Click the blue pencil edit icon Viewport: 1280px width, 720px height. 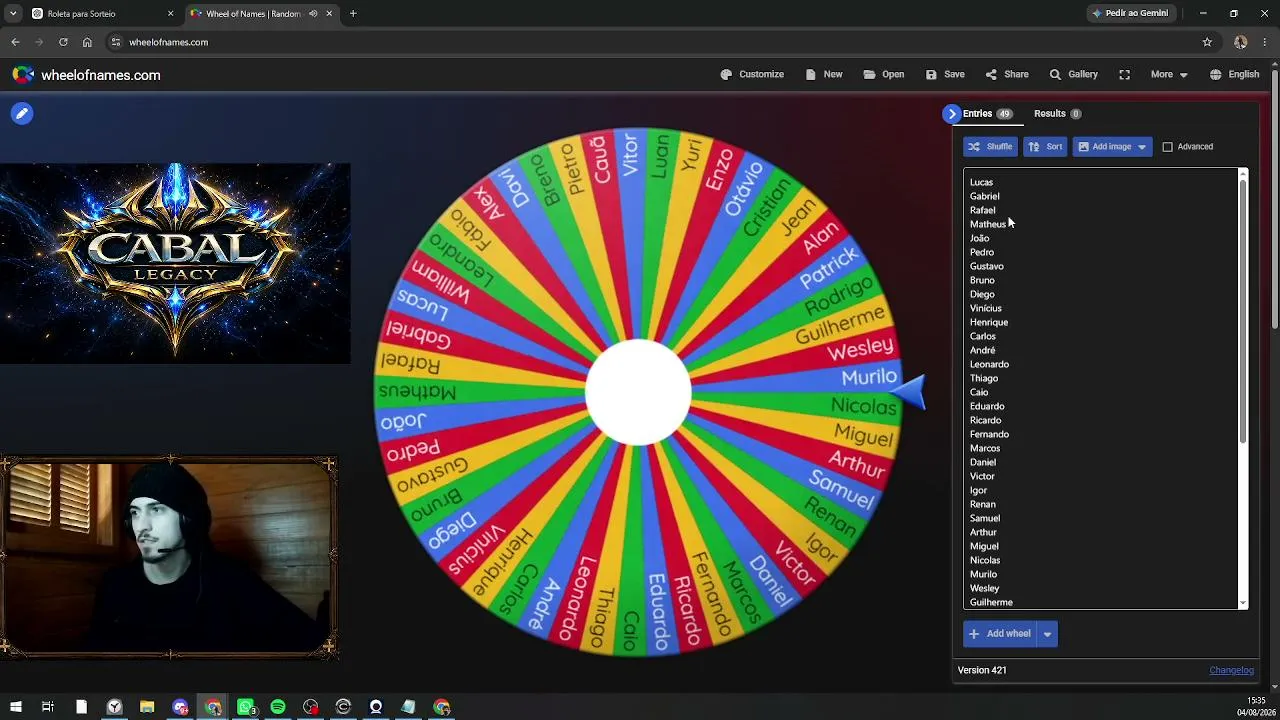[22, 113]
